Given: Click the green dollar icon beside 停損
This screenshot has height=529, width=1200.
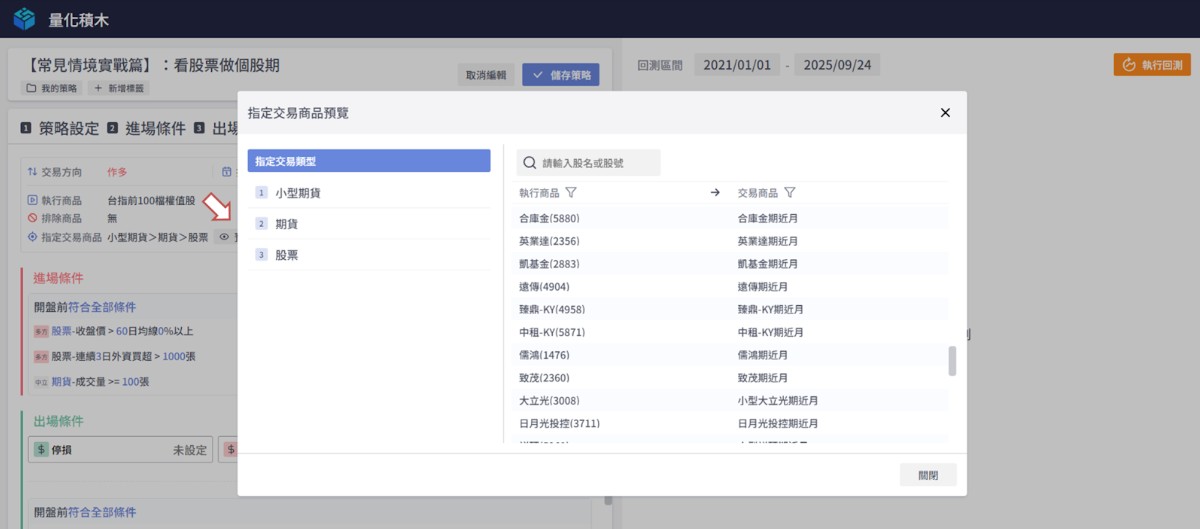Looking at the screenshot, I should [42, 450].
